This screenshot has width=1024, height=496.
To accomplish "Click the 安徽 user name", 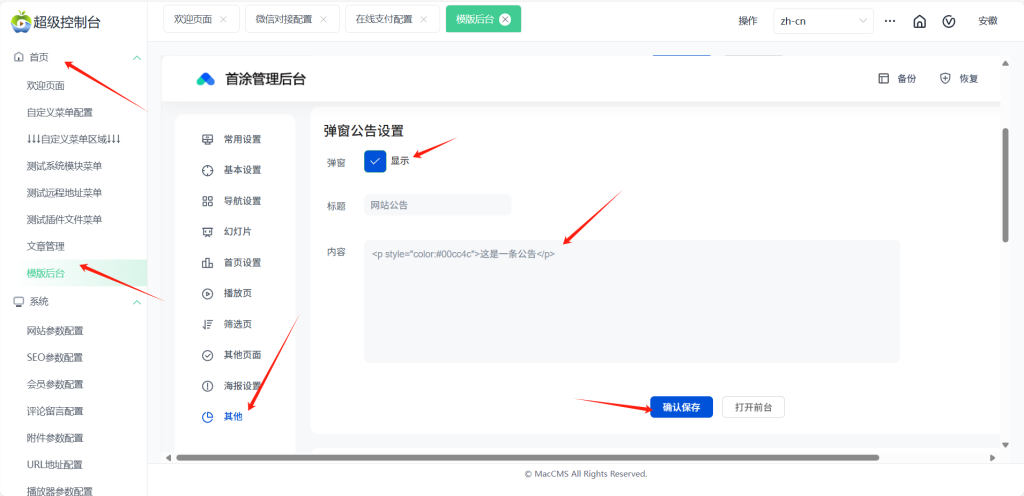I will (x=987, y=21).
